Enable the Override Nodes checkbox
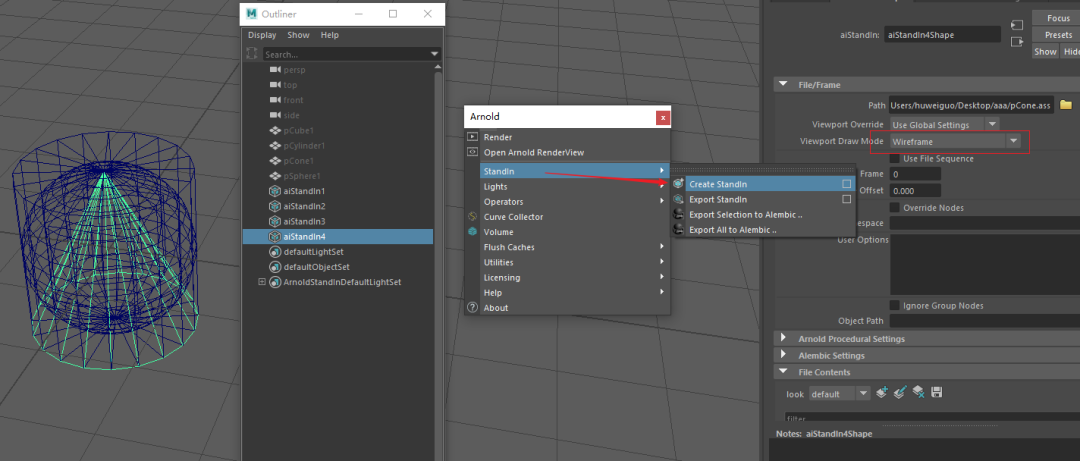 coord(895,207)
